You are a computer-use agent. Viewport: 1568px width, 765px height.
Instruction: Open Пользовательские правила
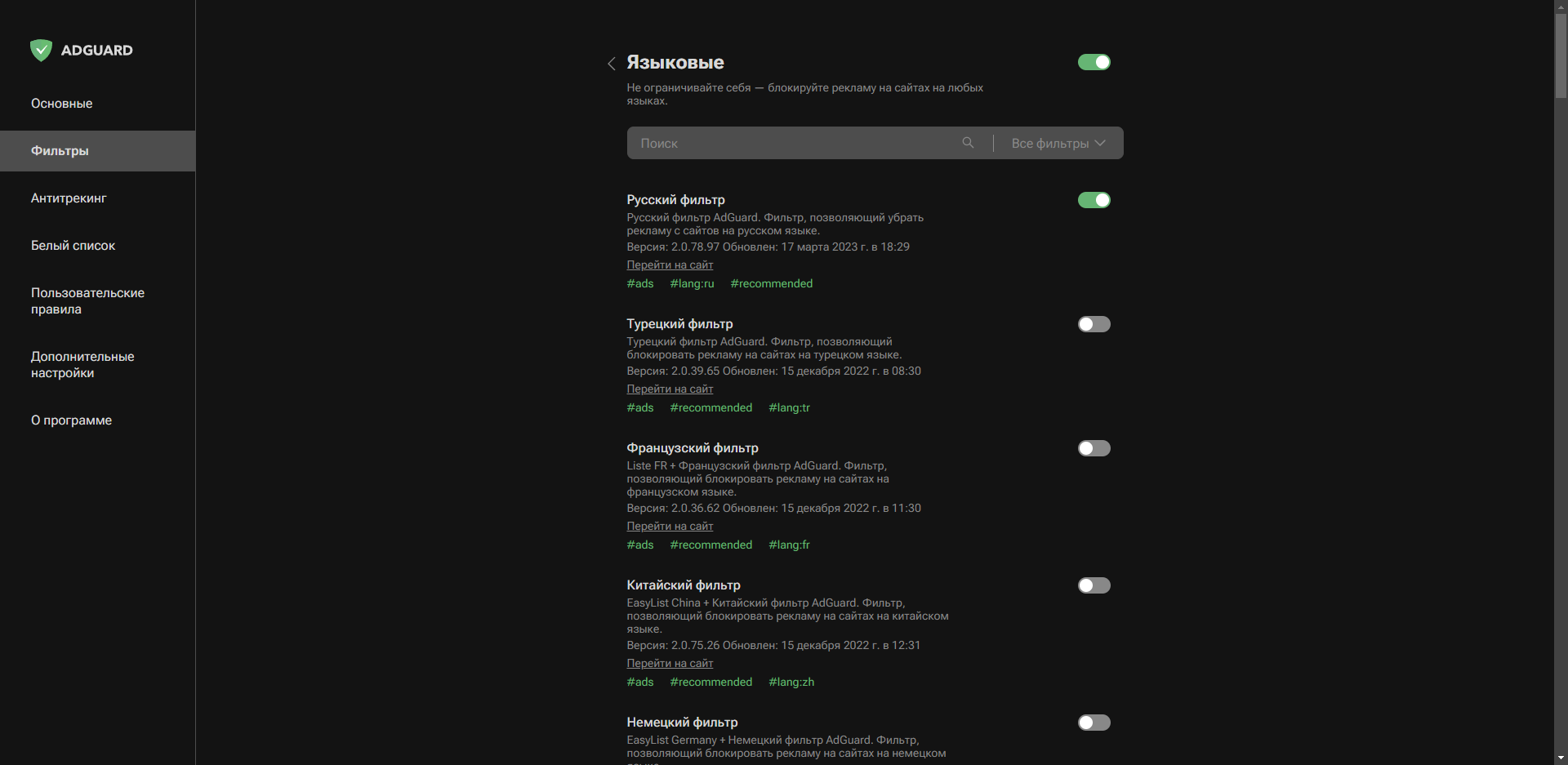pos(87,300)
